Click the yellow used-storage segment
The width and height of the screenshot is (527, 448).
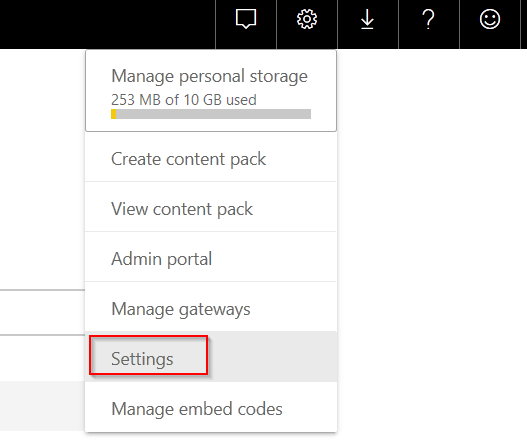pos(114,114)
